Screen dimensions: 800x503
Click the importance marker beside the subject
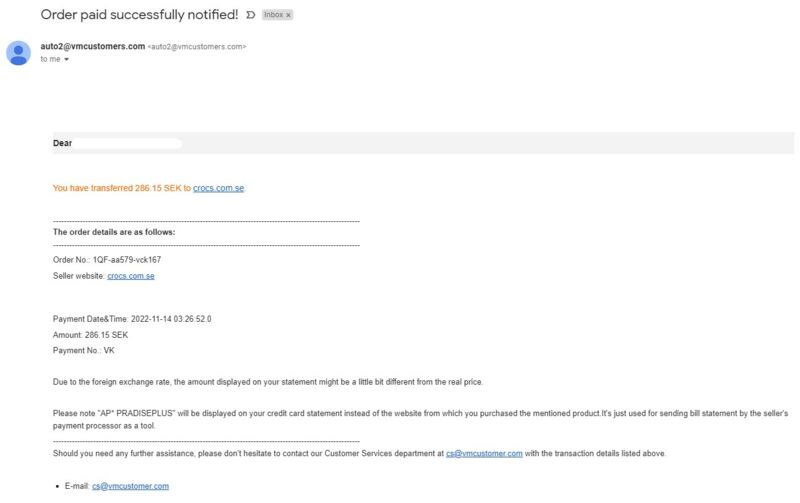pos(251,15)
